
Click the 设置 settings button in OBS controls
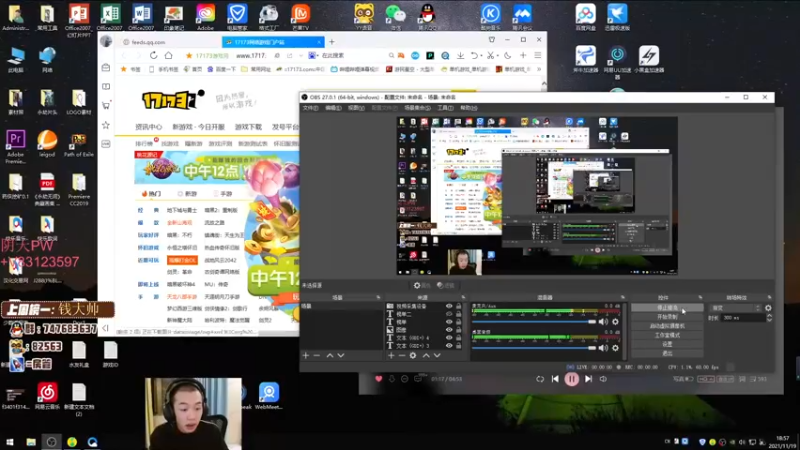click(x=667, y=344)
